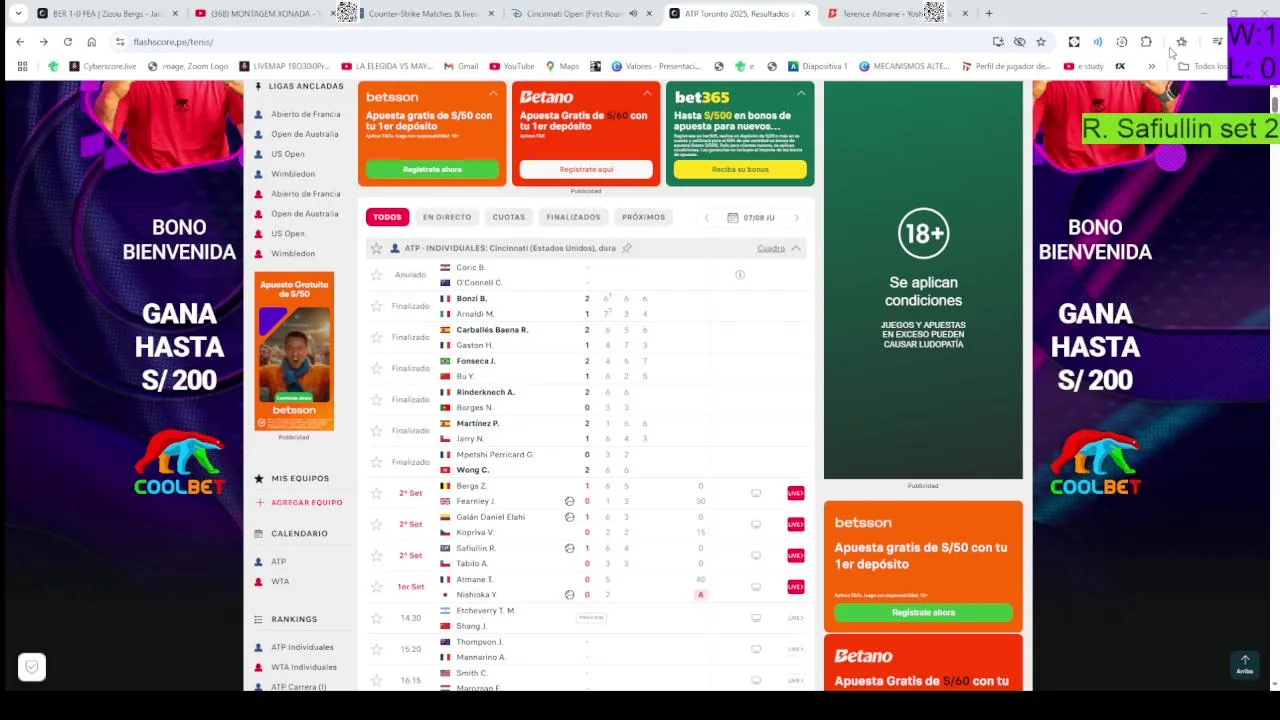Collapse the betsson ad banner arrow
Image resolution: width=1280 pixels, height=720 pixels.
click(493, 93)
